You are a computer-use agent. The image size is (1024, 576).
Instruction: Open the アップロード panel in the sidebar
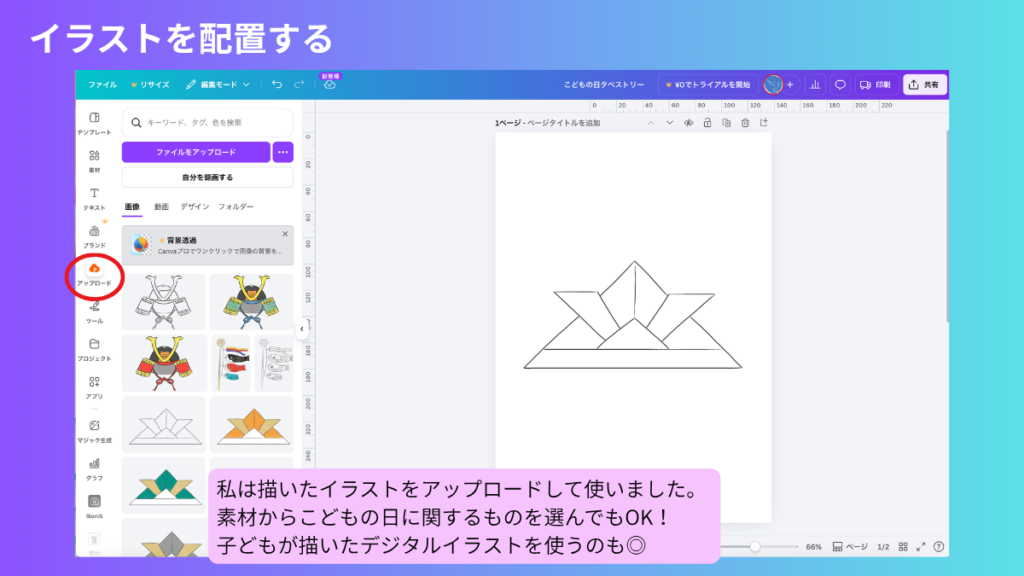pyautogui.click(x=92, y=272)
